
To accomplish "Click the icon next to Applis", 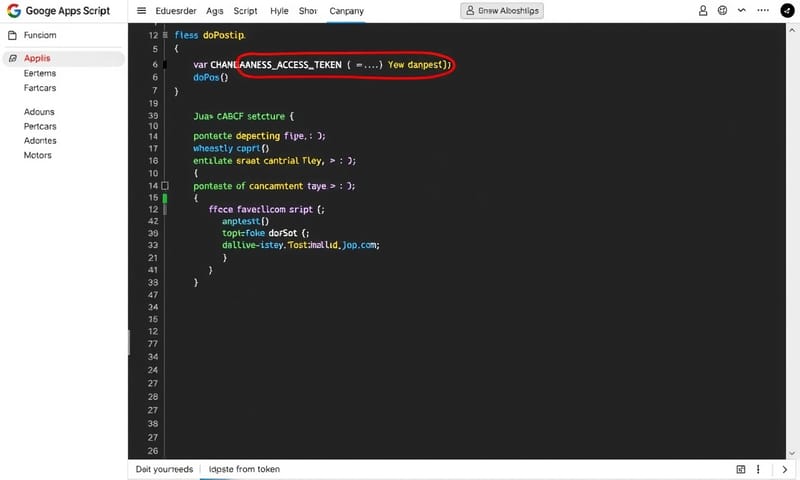I will pyautogui.click(x=13, y=58).
